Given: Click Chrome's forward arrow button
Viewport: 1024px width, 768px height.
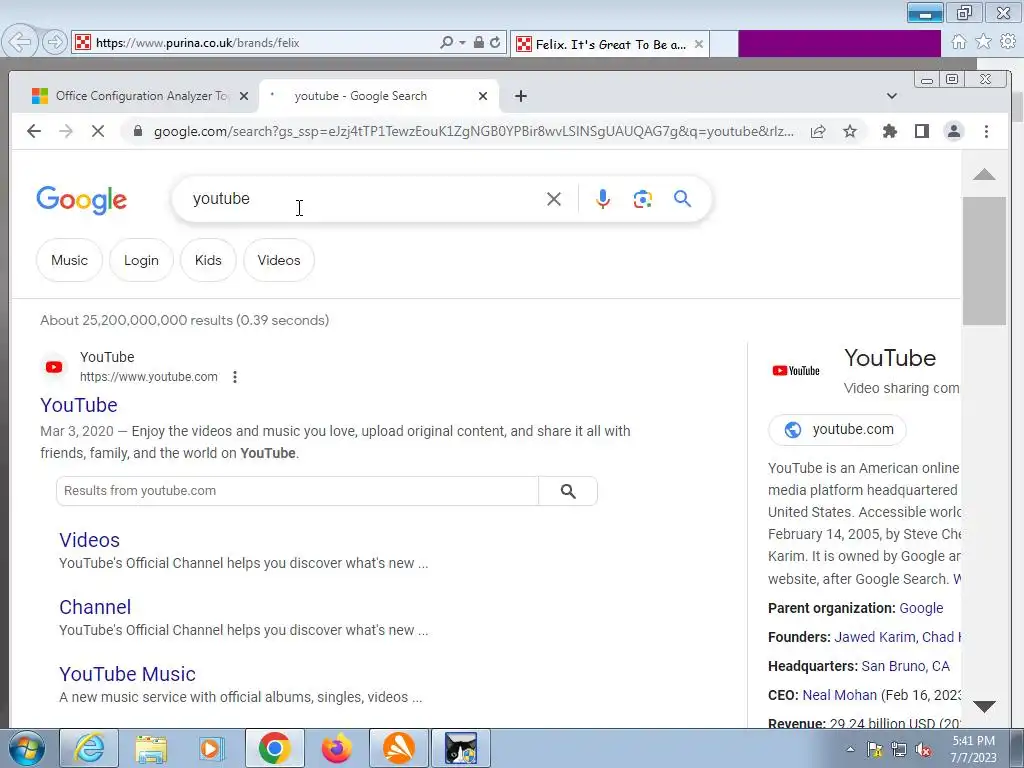Looking at the screenshot, I should point(66,131).
